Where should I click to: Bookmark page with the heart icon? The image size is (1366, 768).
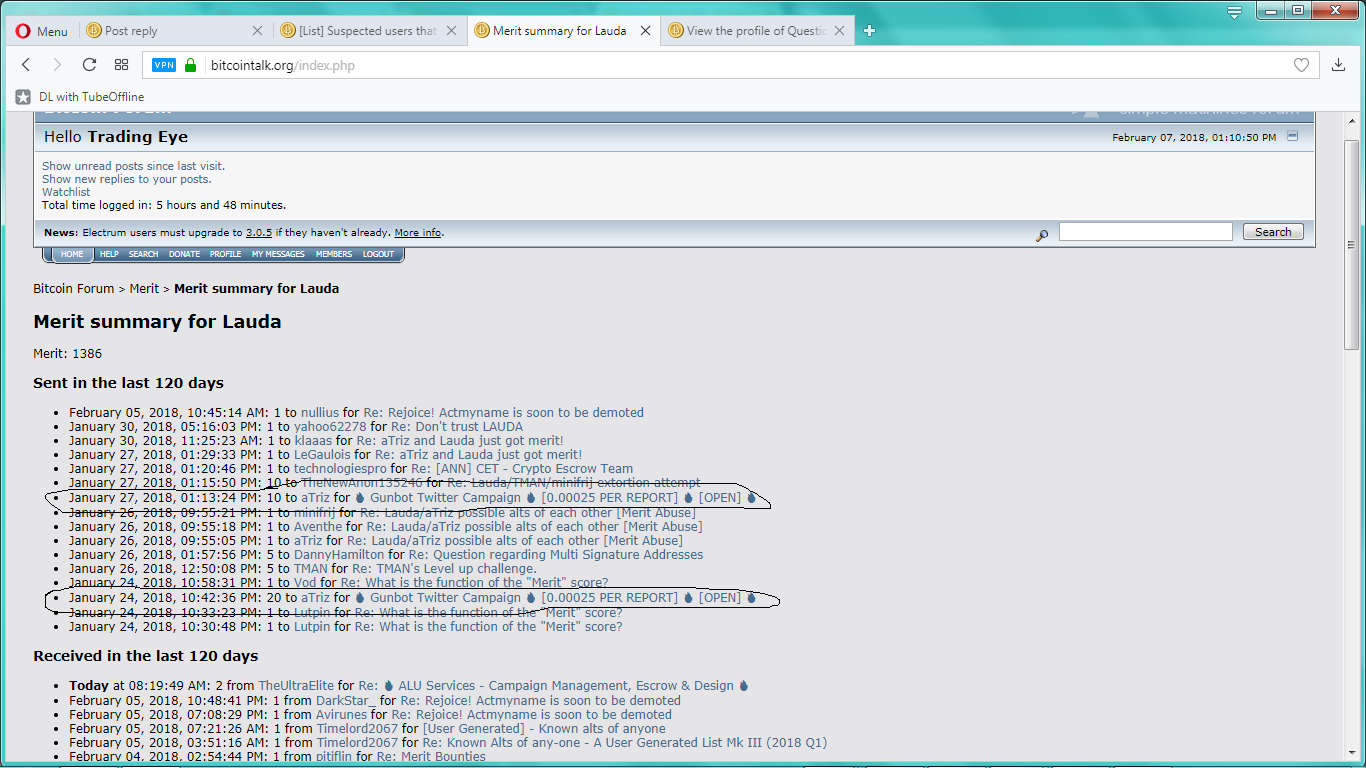[1301, 65]
